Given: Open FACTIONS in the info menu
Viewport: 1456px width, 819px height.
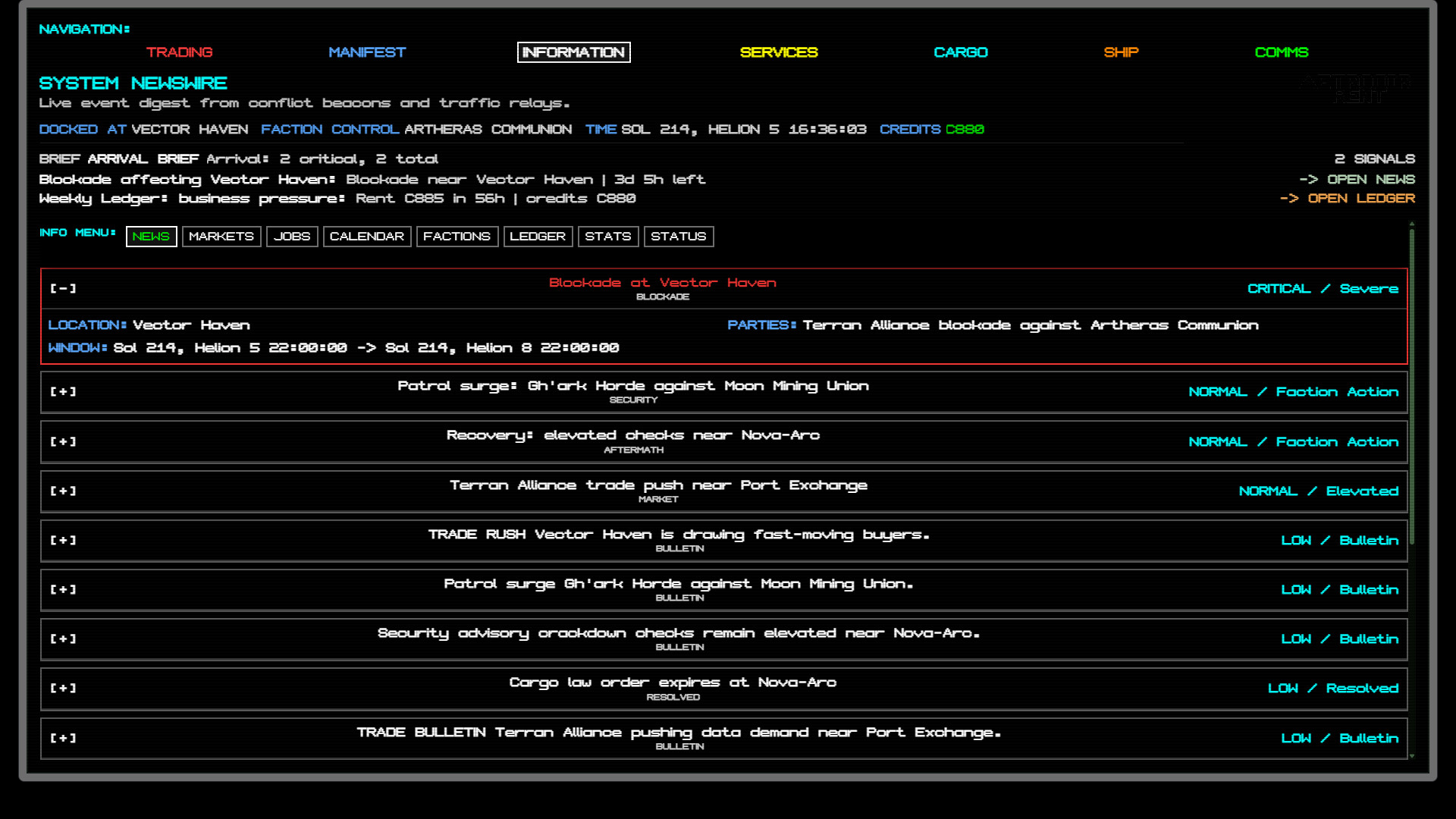Looking at the screenshot, I should pos(457,237).
